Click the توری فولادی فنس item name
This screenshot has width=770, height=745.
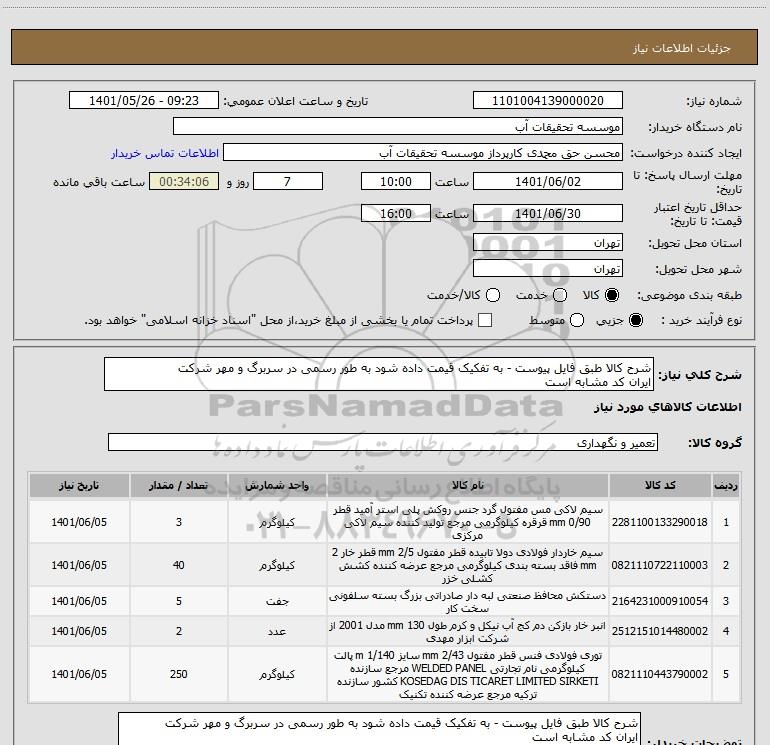468,675
